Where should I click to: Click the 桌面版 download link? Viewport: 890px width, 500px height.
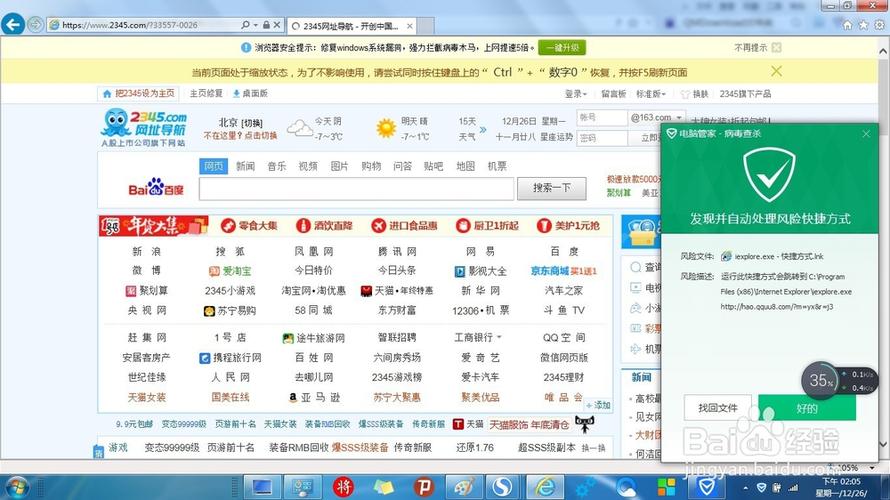pos(250,94)
